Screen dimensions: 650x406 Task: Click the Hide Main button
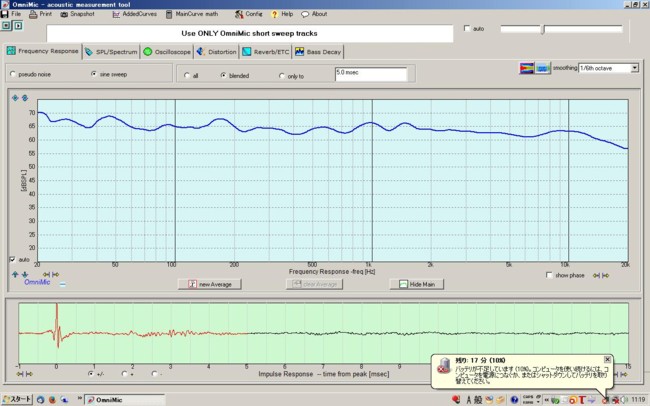417,284
